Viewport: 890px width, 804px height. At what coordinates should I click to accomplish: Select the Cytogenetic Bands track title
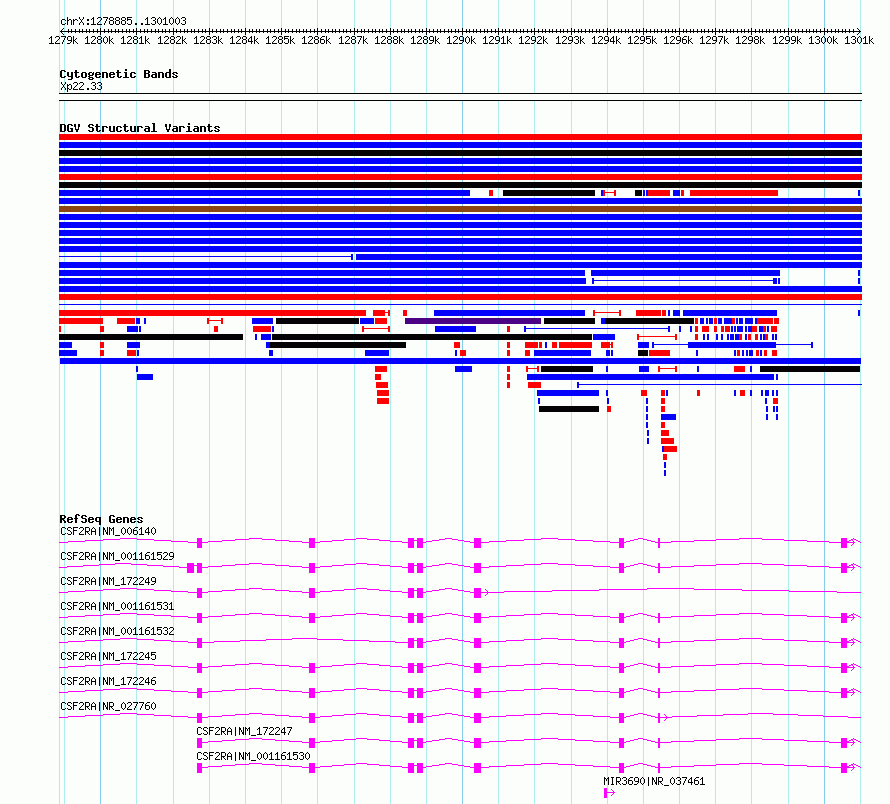[119, 74]
